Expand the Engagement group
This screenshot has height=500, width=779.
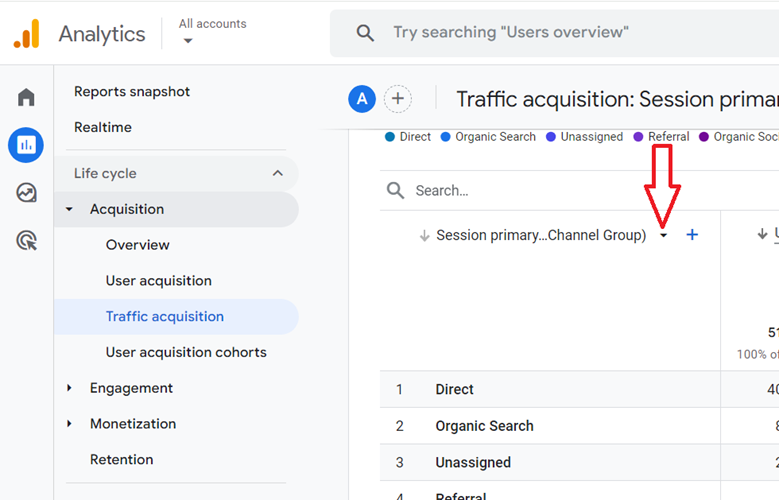click(x=70, y=388)
